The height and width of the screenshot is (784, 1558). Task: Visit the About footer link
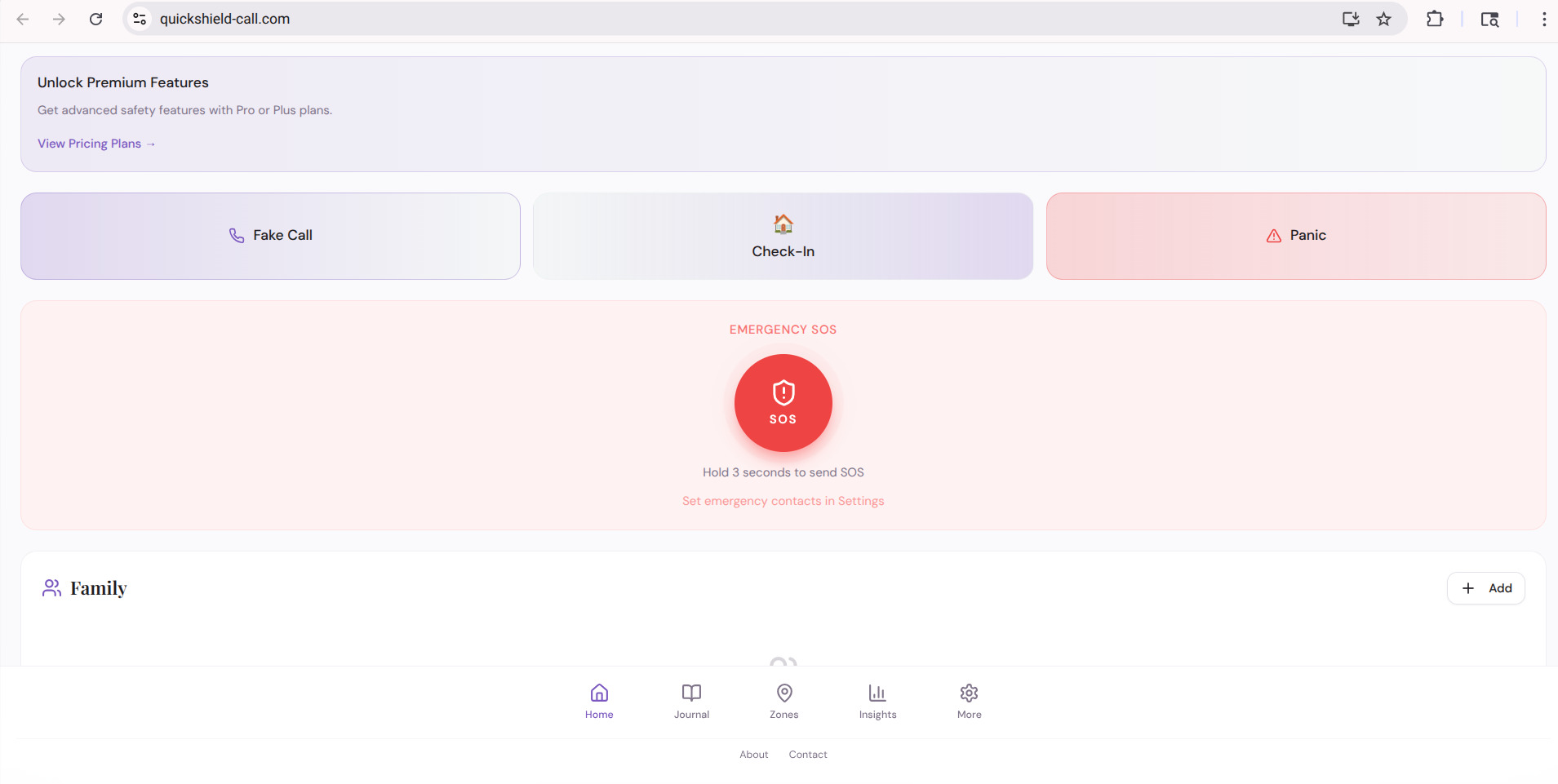point(754,755)
